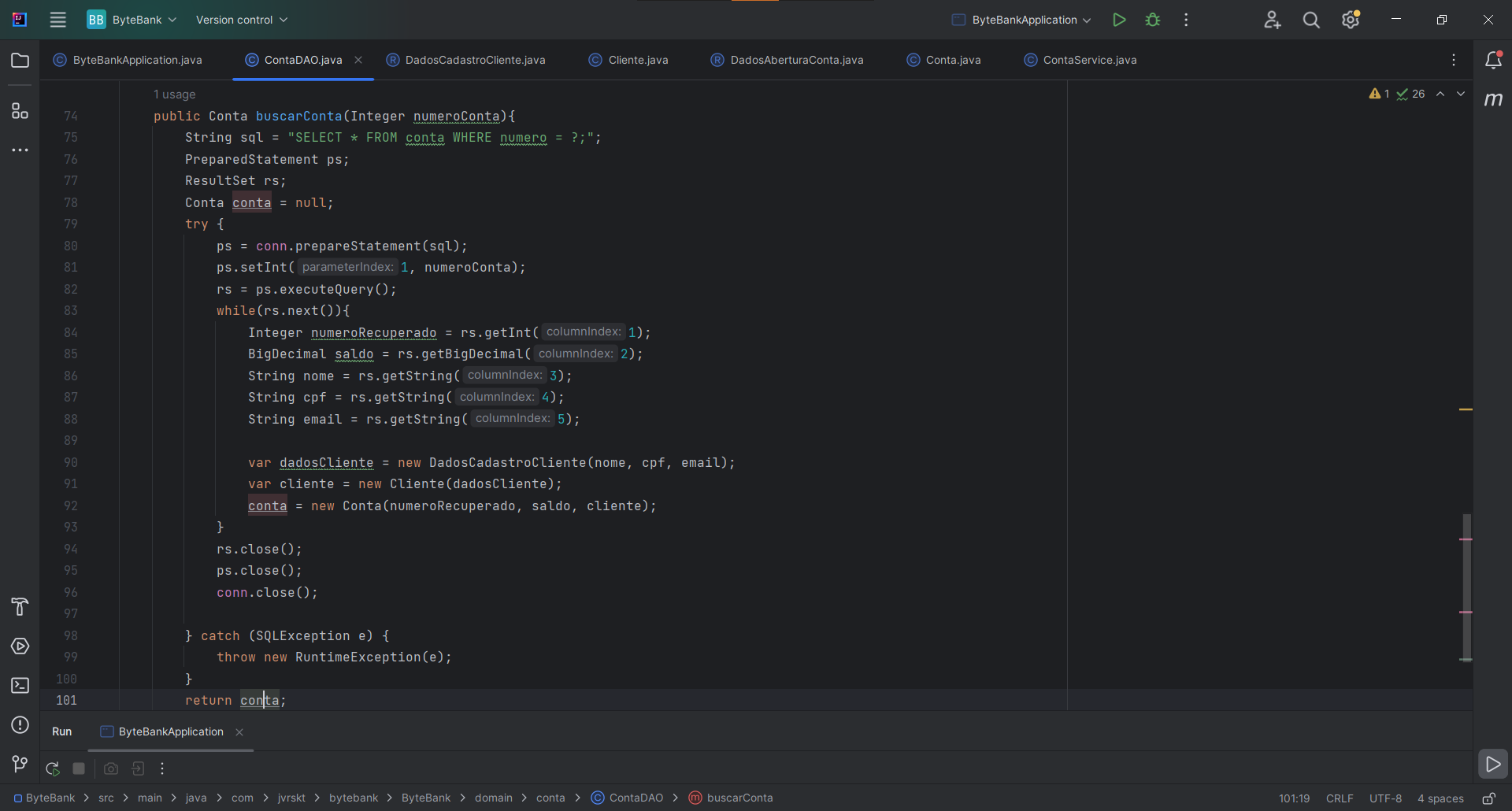Click the 1 usage hint
This screenshot has width=1512, height=811.
coord(174,94)
